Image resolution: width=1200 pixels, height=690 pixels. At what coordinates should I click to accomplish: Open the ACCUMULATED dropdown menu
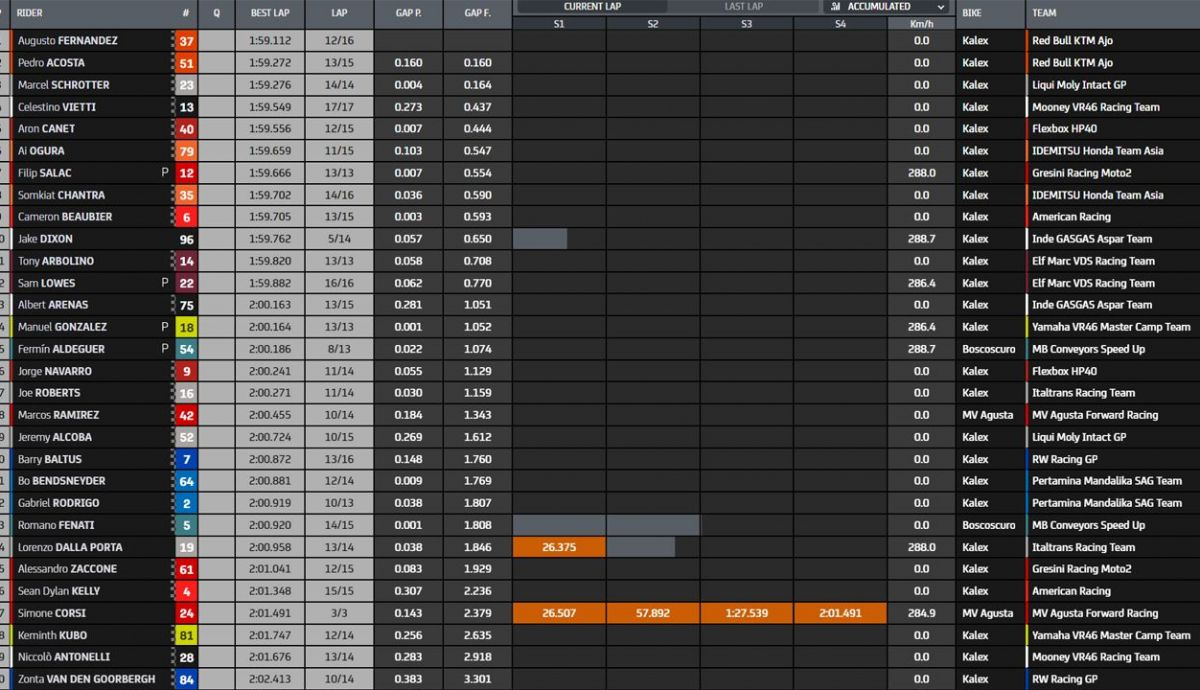[885, 6]
